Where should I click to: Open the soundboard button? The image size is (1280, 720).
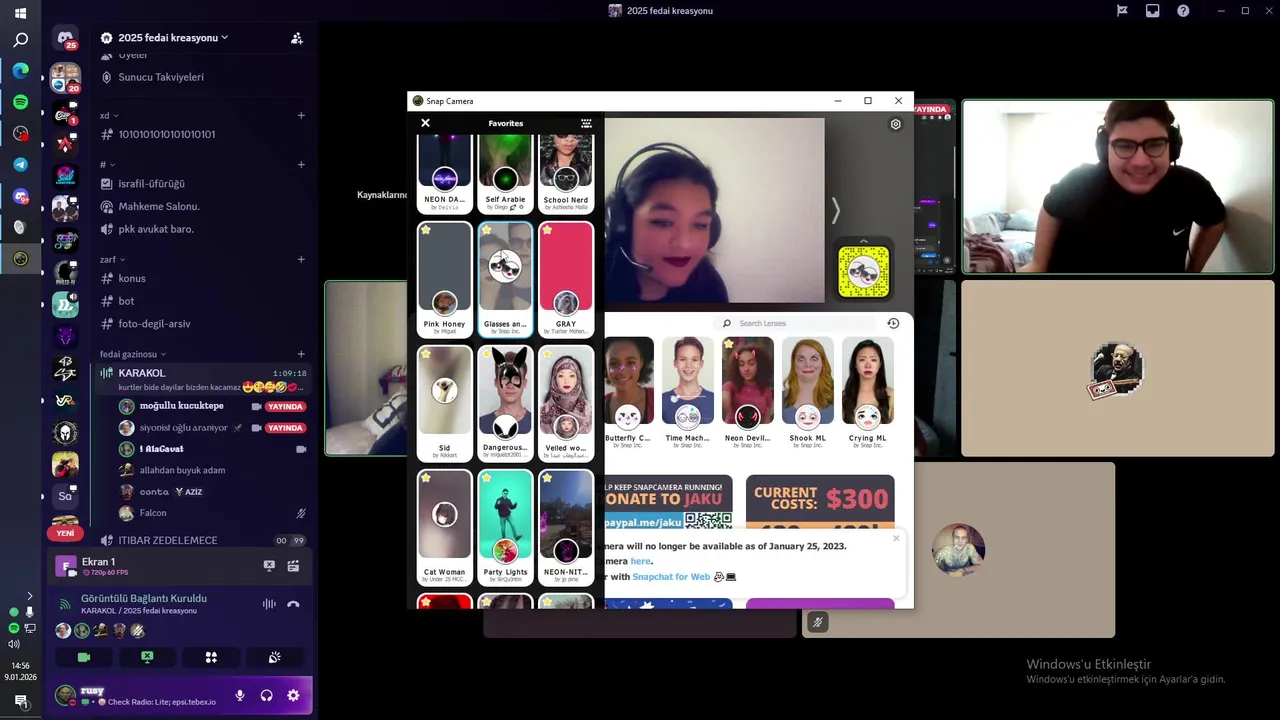[274, 657]
